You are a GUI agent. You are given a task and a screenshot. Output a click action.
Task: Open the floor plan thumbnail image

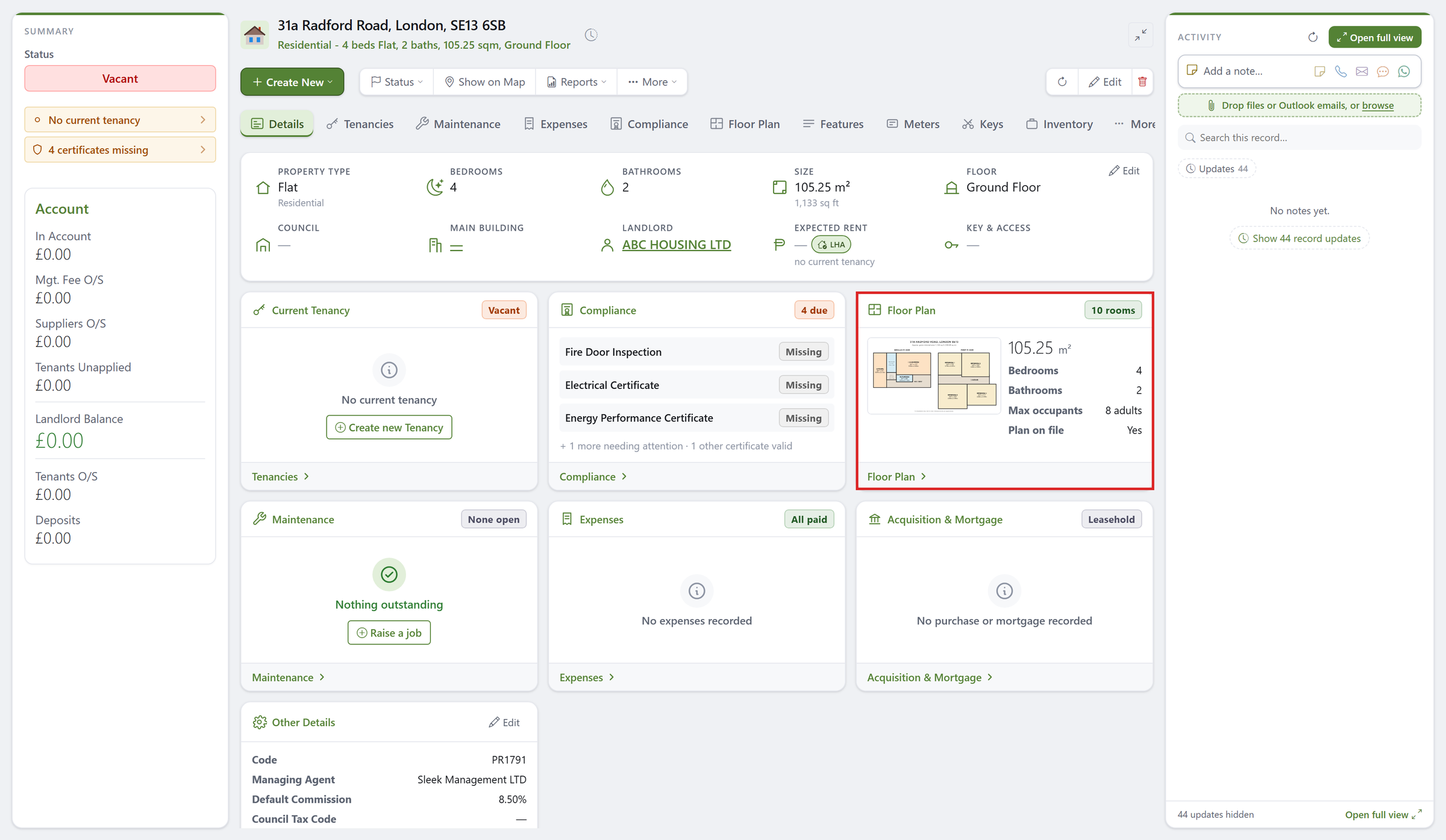(934, 376)
